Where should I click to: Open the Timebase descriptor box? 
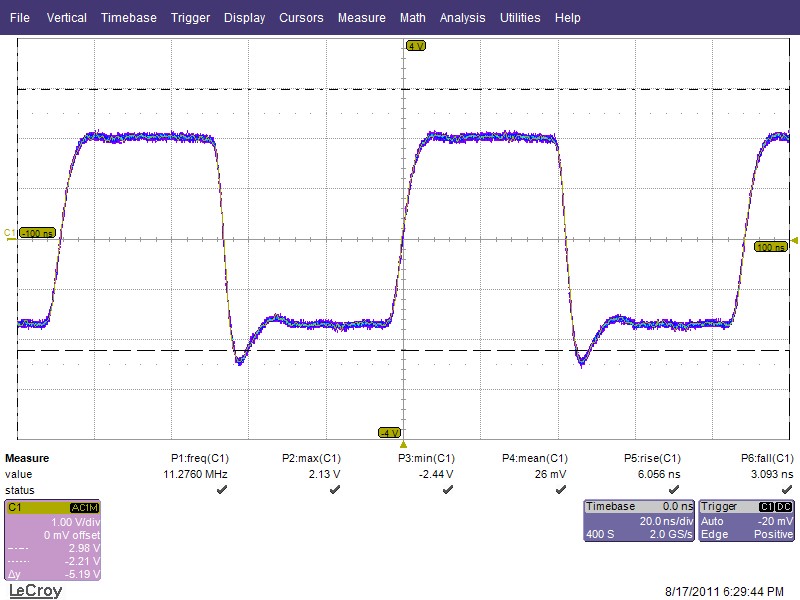[639, 520]
